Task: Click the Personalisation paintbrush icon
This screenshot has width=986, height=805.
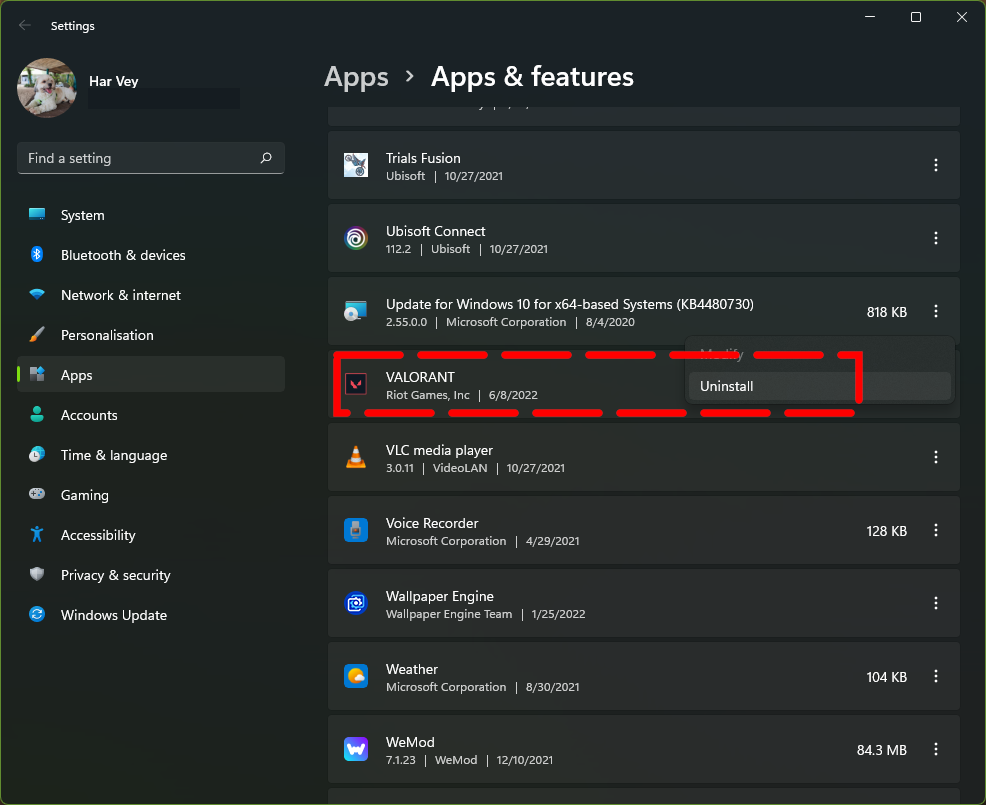Action: tap(37, 335)
